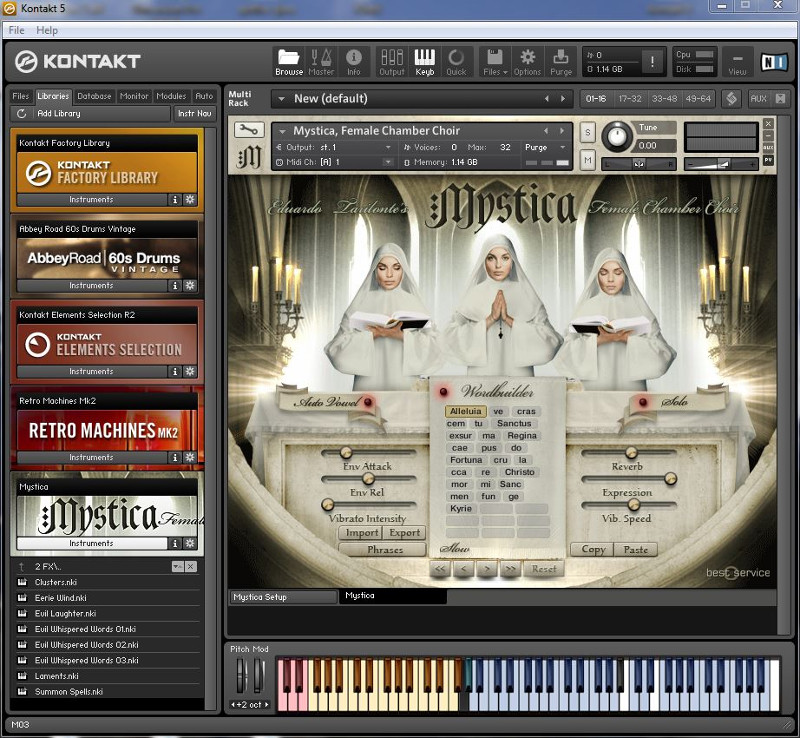The image size is (800, 738).
Task: Click the Reset button below the Wordbuilder
Action: (544, 569)
